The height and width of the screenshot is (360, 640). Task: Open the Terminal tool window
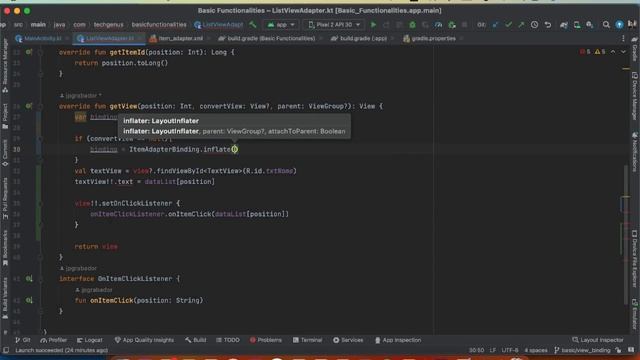pyautogui.click(x=307, y=340)
